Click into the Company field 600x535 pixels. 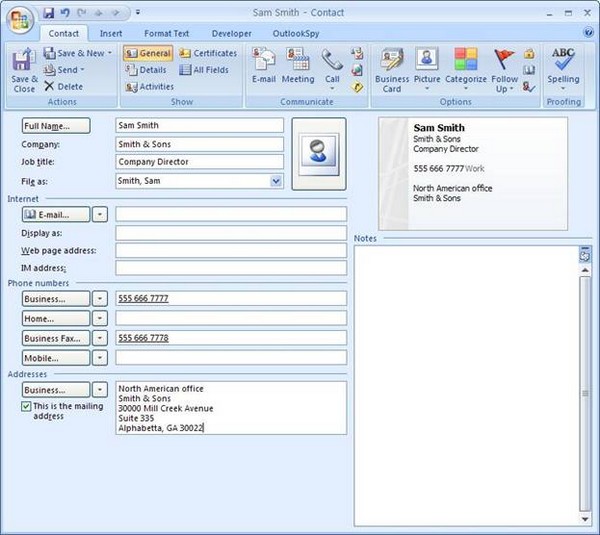(199, 144)
